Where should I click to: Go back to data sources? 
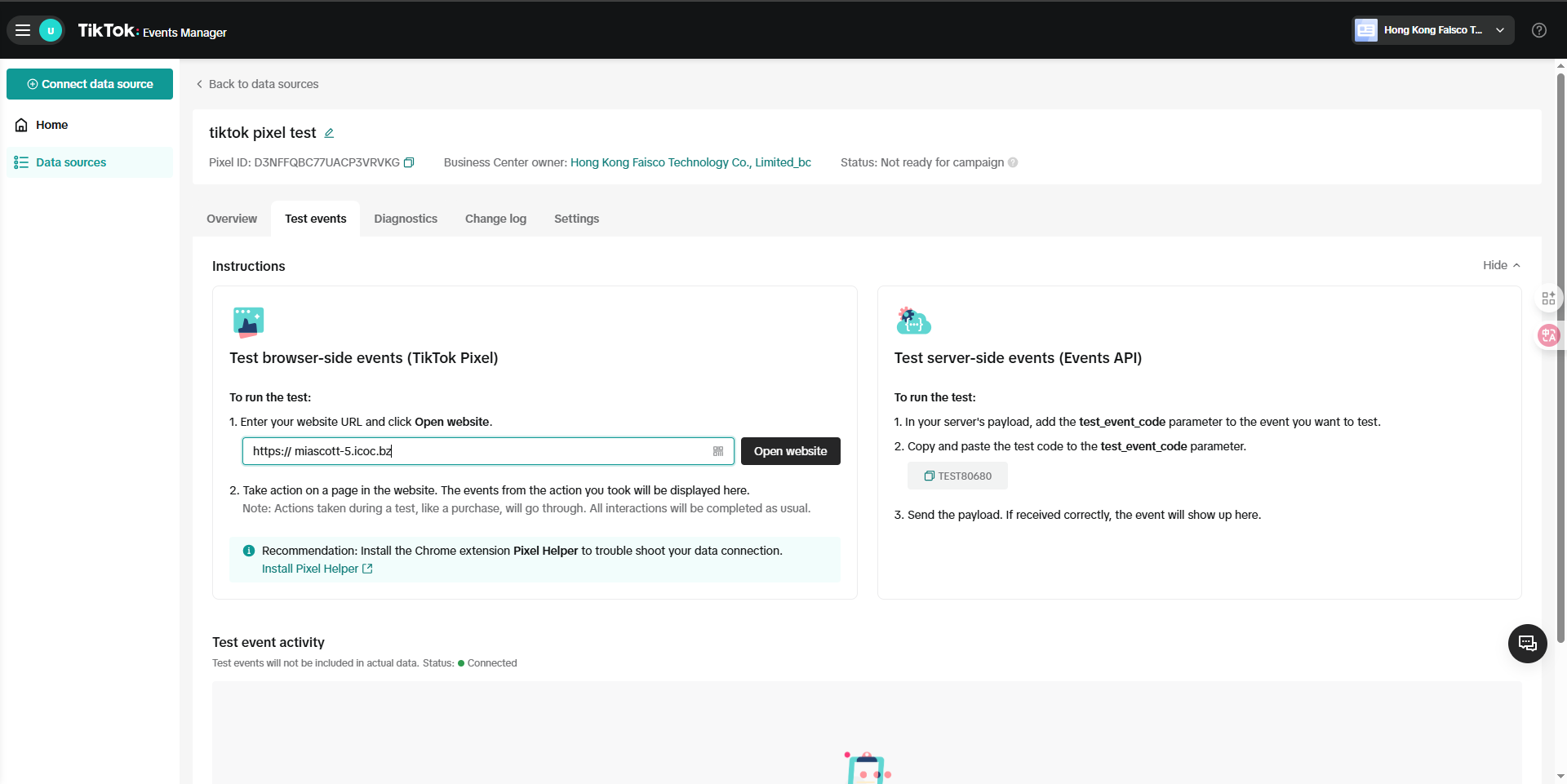click(x=257, y=84)
